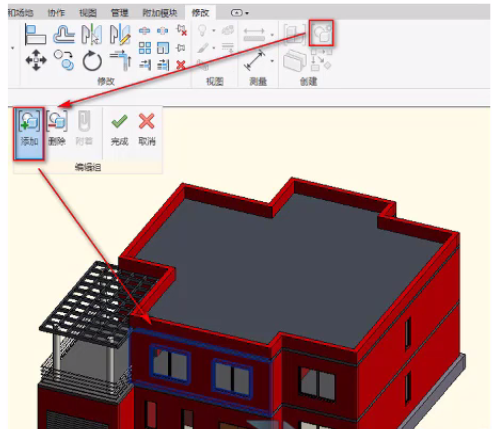The image size is (492, 429).
Task: Open Hide in View dropdown arrow
Action: (214, 31)
